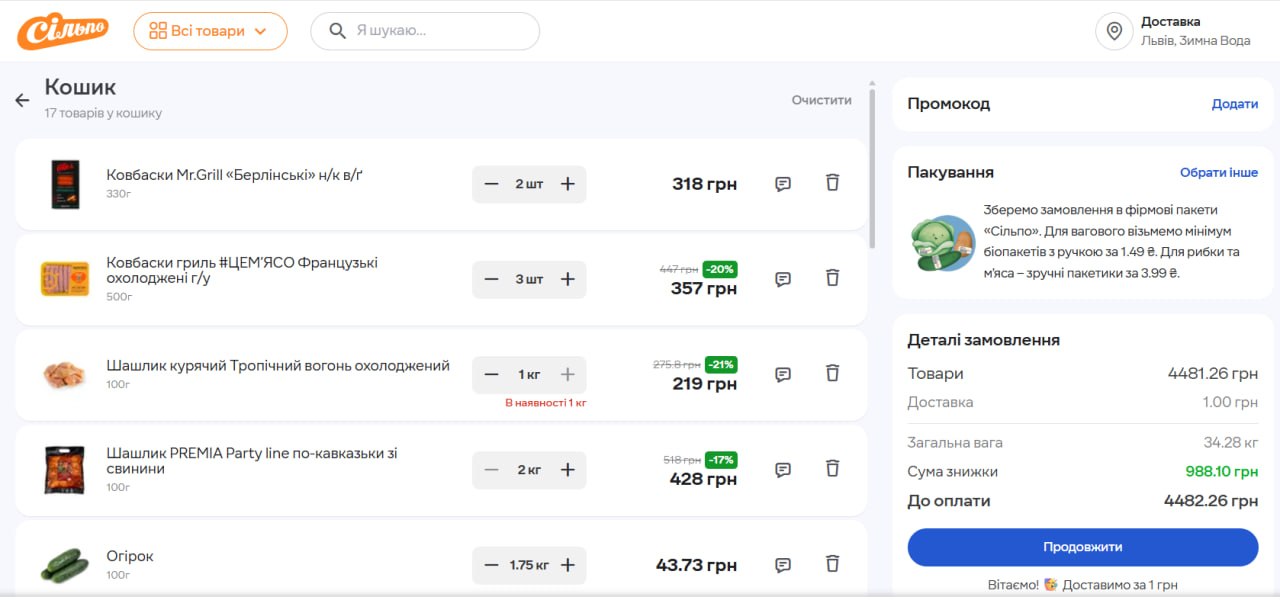Click Очистити to clear the cart
This screenshot has width=1280, height=600.
pos(822,100)
